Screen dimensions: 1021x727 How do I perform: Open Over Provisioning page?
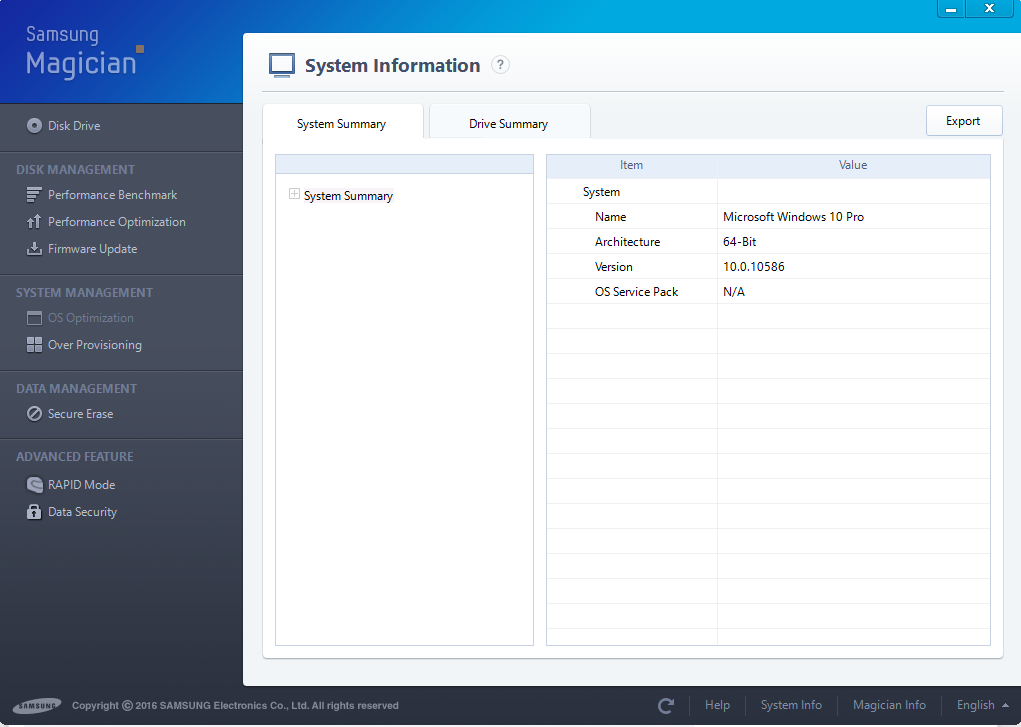[x=95, y=345]
